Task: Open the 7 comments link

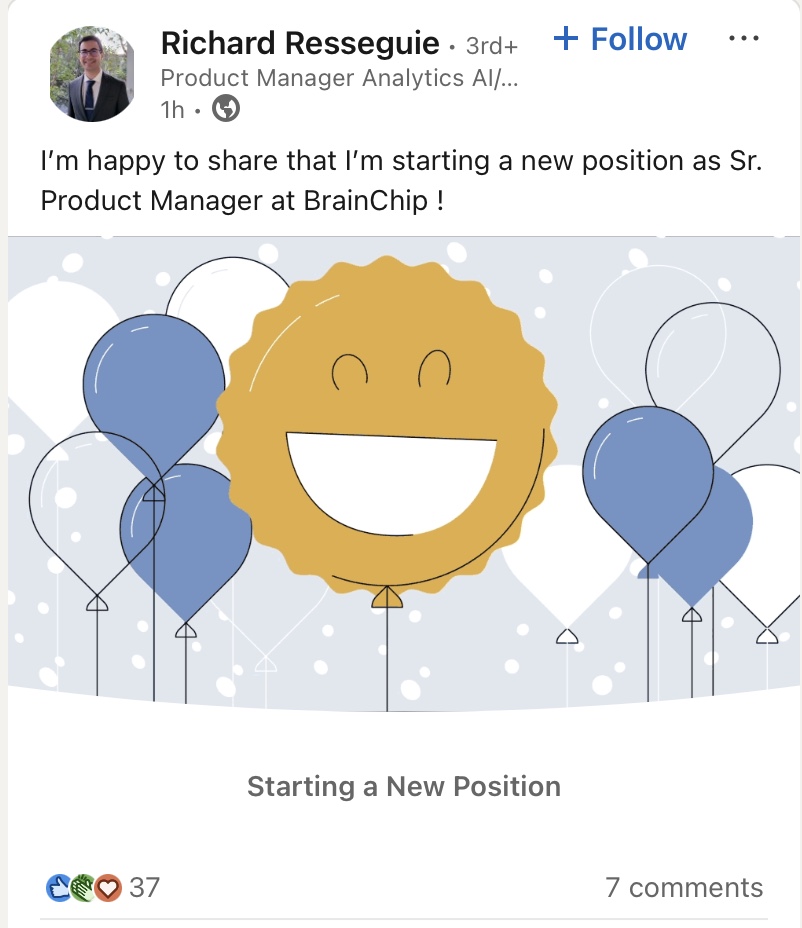Action: coord(684,887)
